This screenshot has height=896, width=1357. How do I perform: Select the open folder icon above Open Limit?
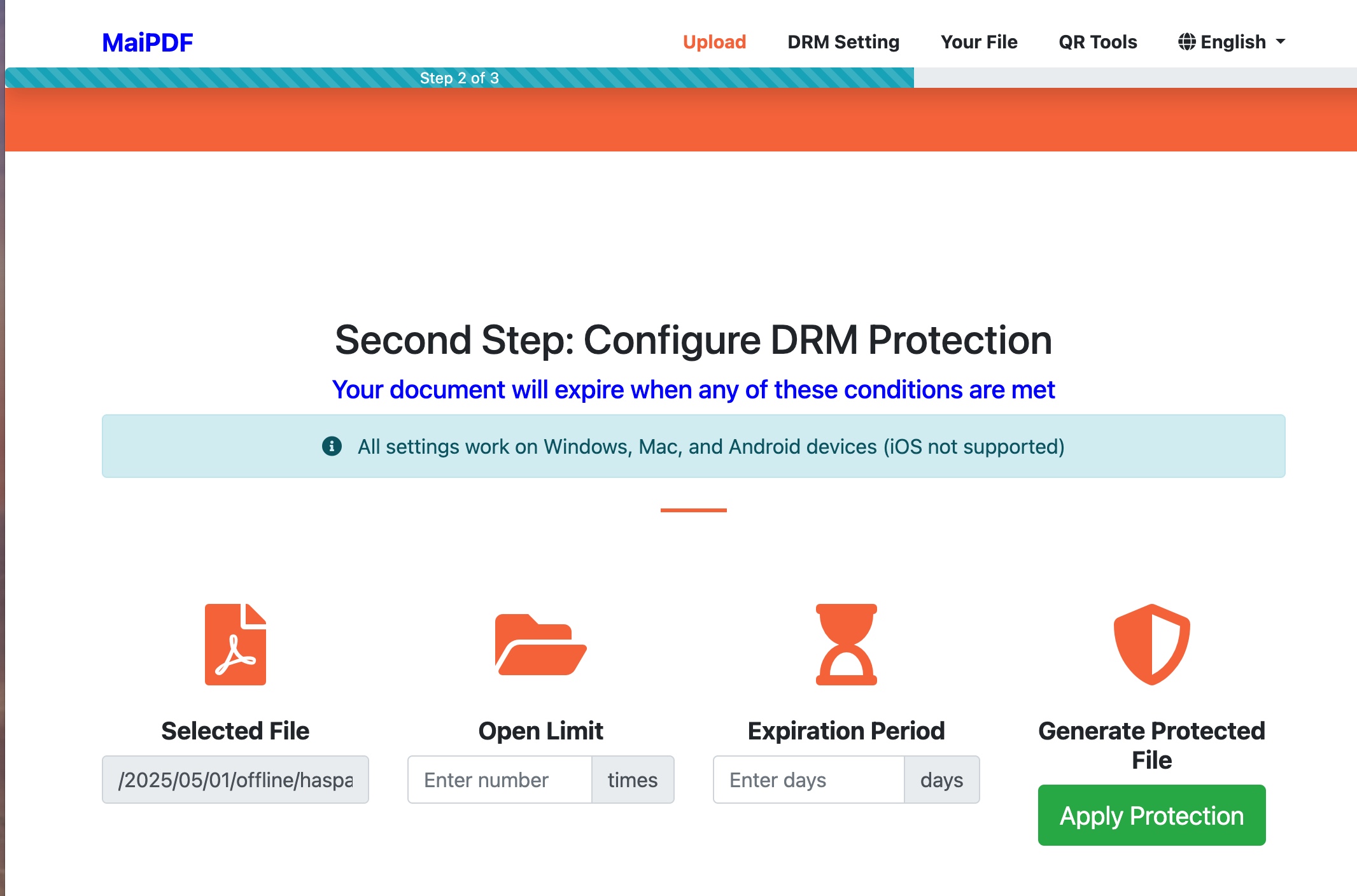tap(540, 645)
